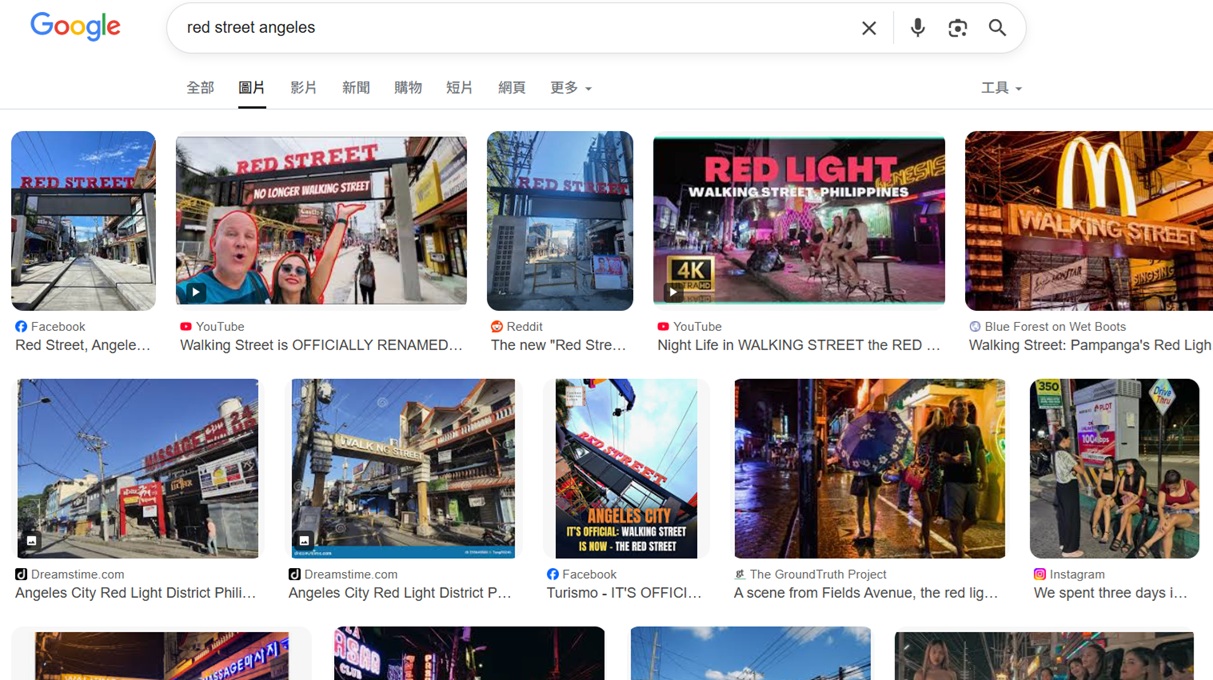The height and width of the screenshot is (680, 1213).
Task: Click the YouTube icon under Walking Street renamed video
Action: pos(186,327)
